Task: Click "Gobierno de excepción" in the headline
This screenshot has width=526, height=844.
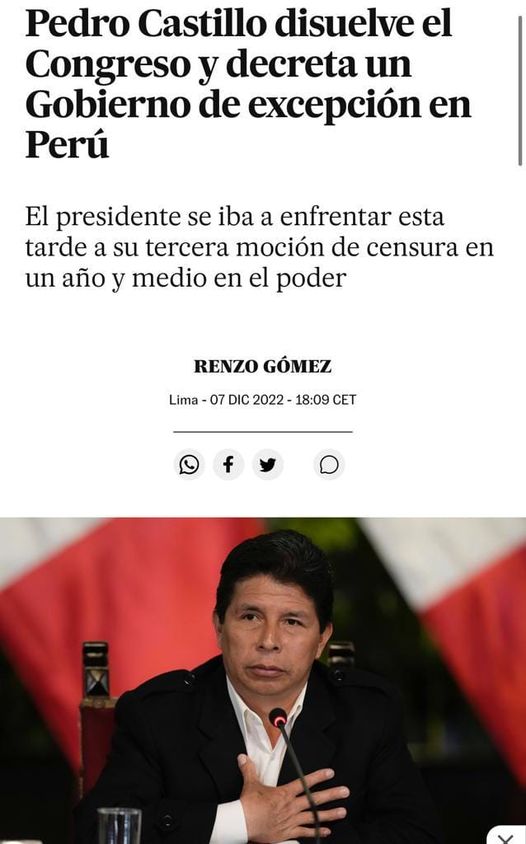Action: click(223, 104)
